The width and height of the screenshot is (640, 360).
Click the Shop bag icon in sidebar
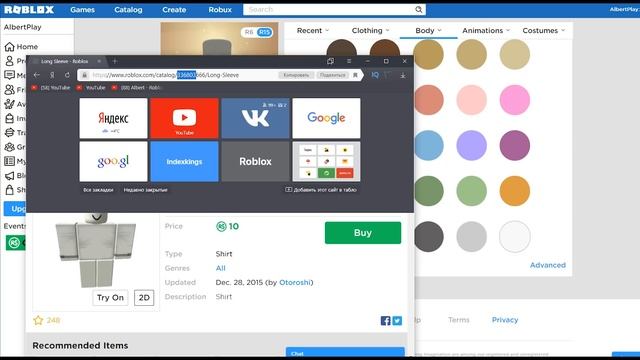pyautogui.click(x=9, y=189)
